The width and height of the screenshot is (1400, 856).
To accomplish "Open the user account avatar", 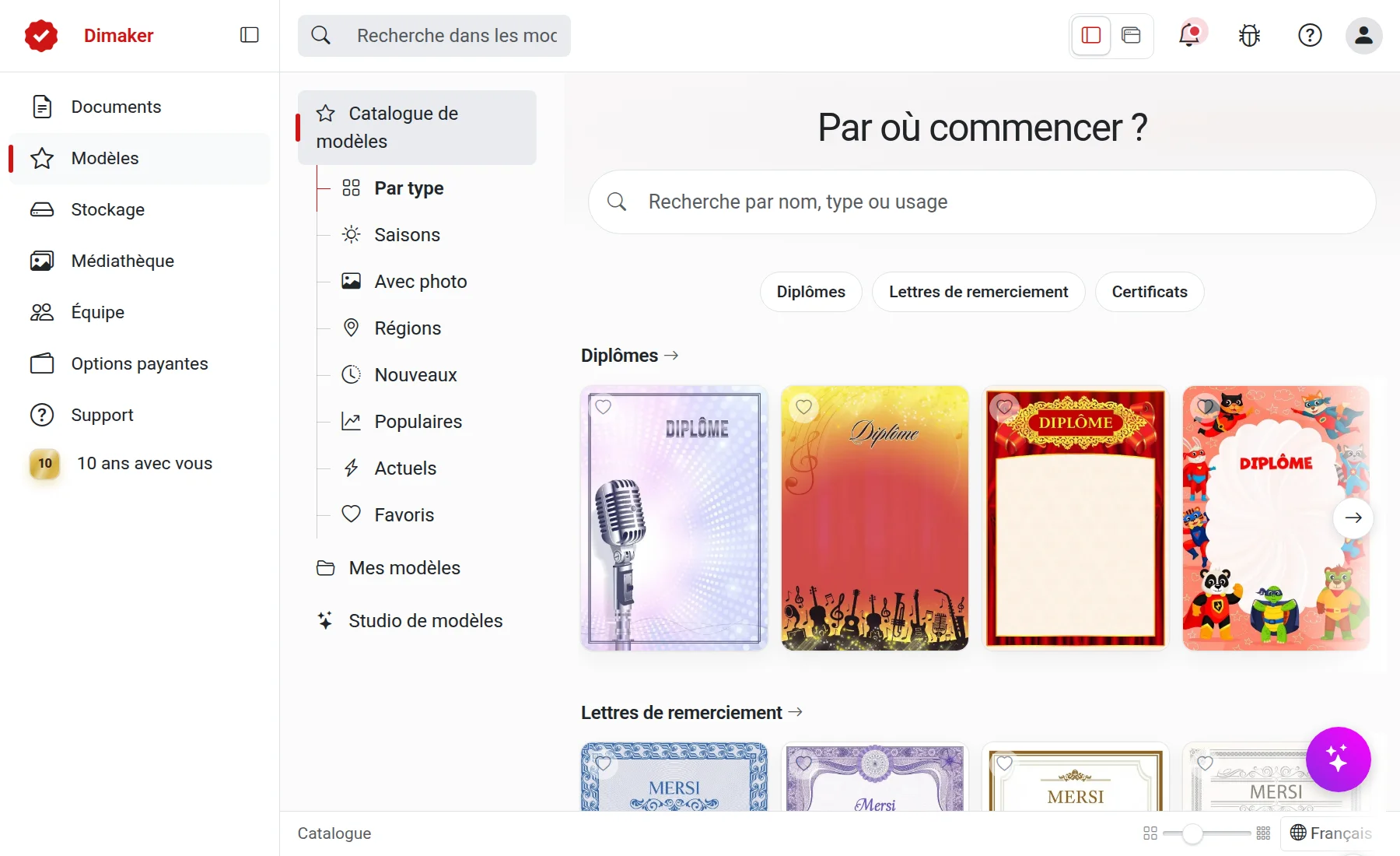I will pos(1363,35).
